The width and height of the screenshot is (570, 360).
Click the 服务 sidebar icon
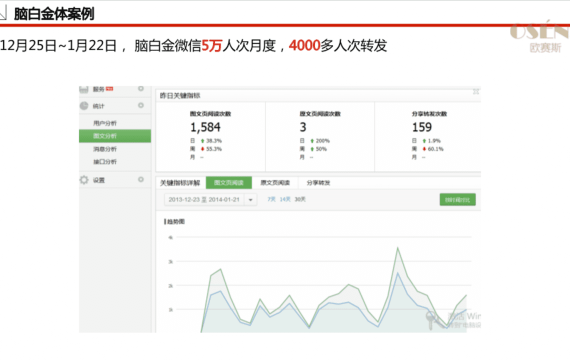84,89
